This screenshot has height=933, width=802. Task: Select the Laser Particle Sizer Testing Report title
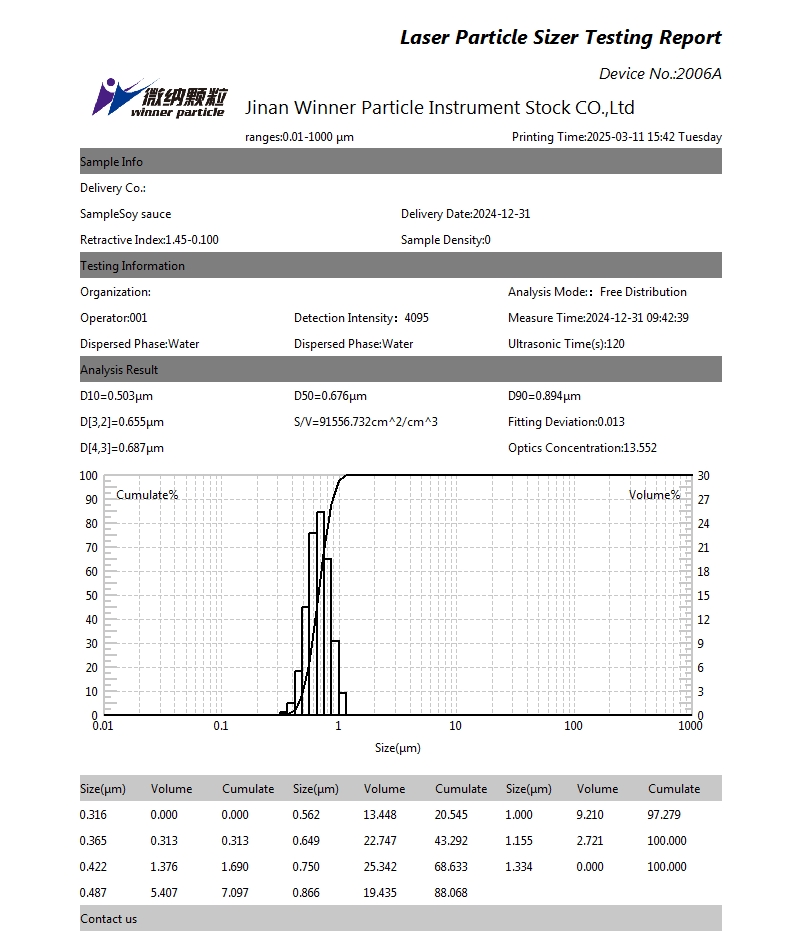pos(563,37)
